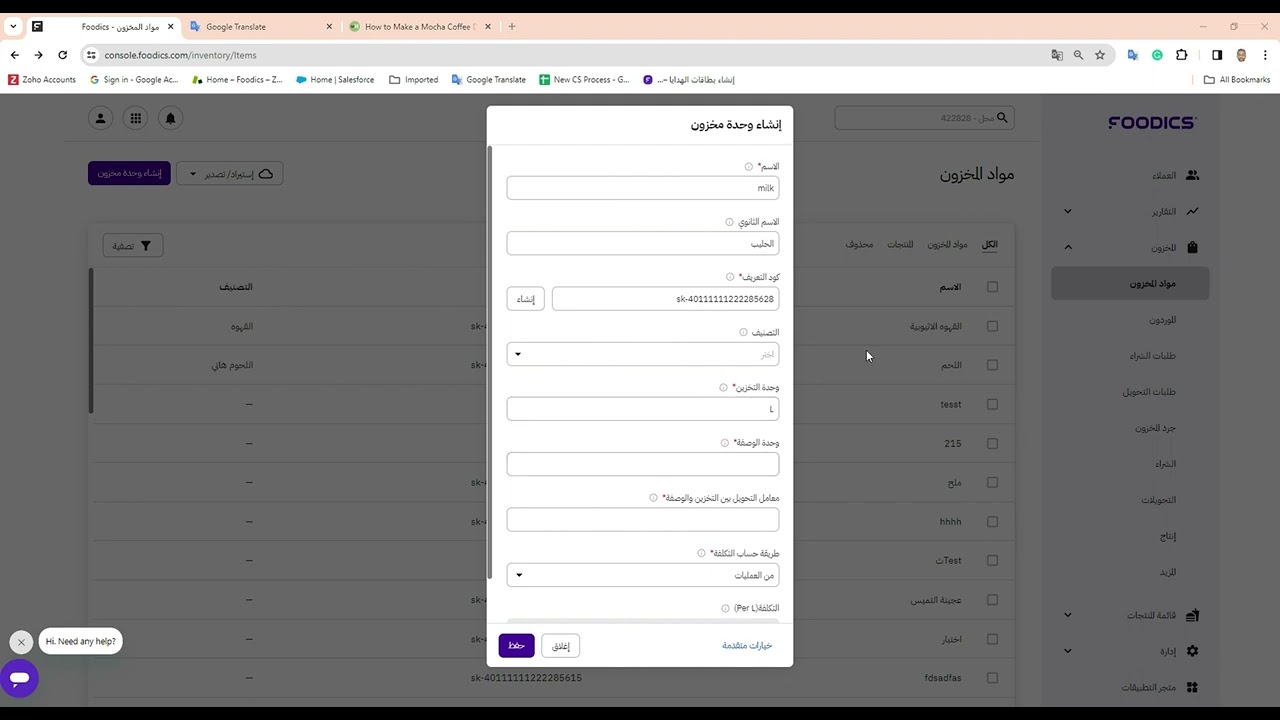The image size is (1280, 720).
Task: Open the طريقة حساب التكلفة dropdown
Action: coord(642,575)
